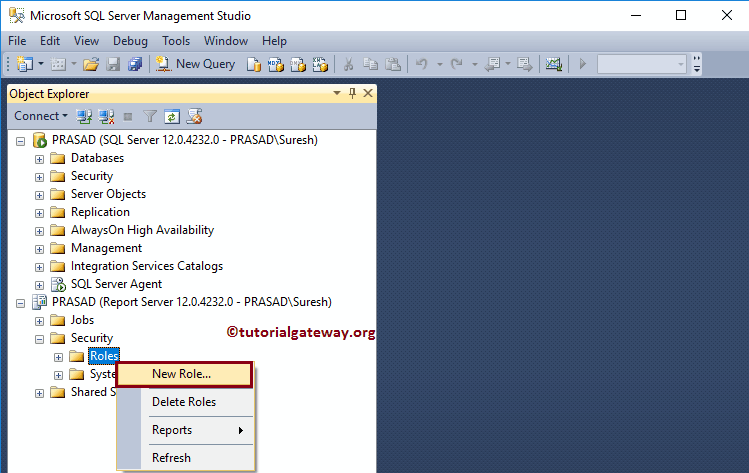Click the Save floppy disk icon
This screenshot has height=473, width=749.
tap(113, 64)
